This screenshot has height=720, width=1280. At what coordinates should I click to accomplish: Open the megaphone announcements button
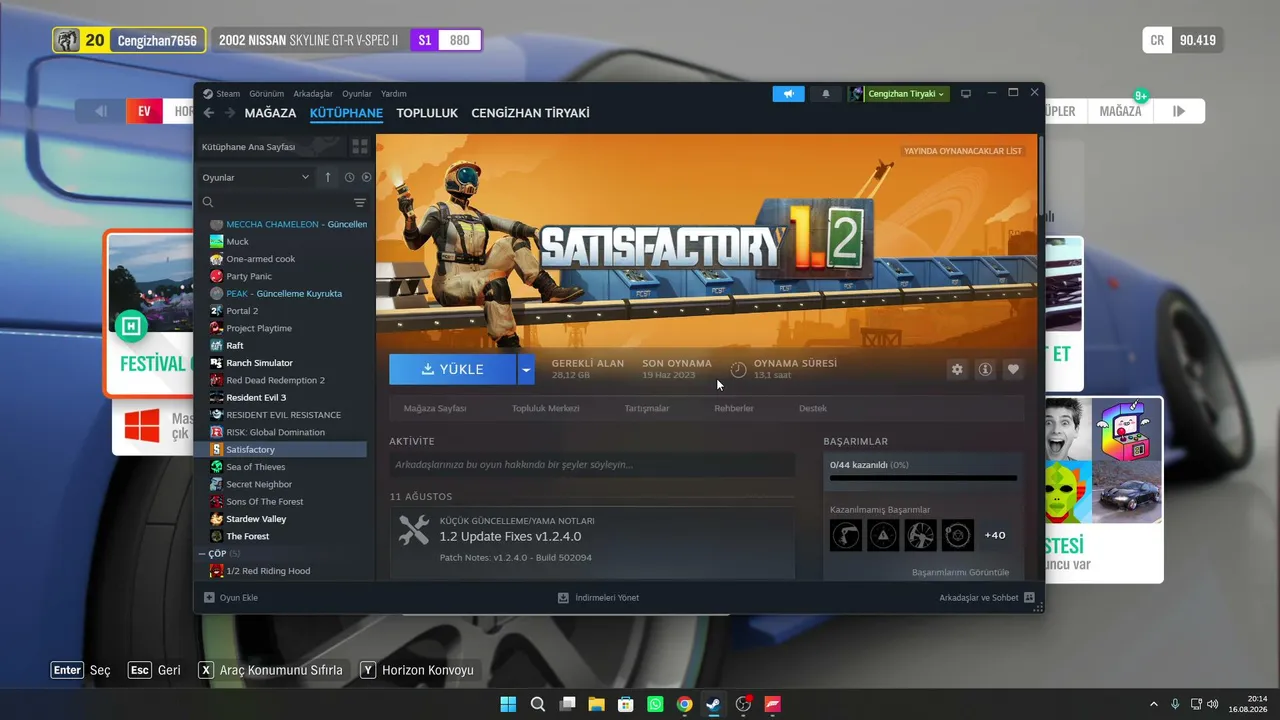[x=788, y=93]
